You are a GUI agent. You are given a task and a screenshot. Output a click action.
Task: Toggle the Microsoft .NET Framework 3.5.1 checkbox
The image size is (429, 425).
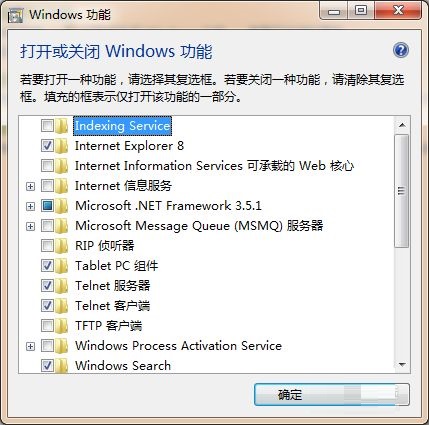(47, 206)
